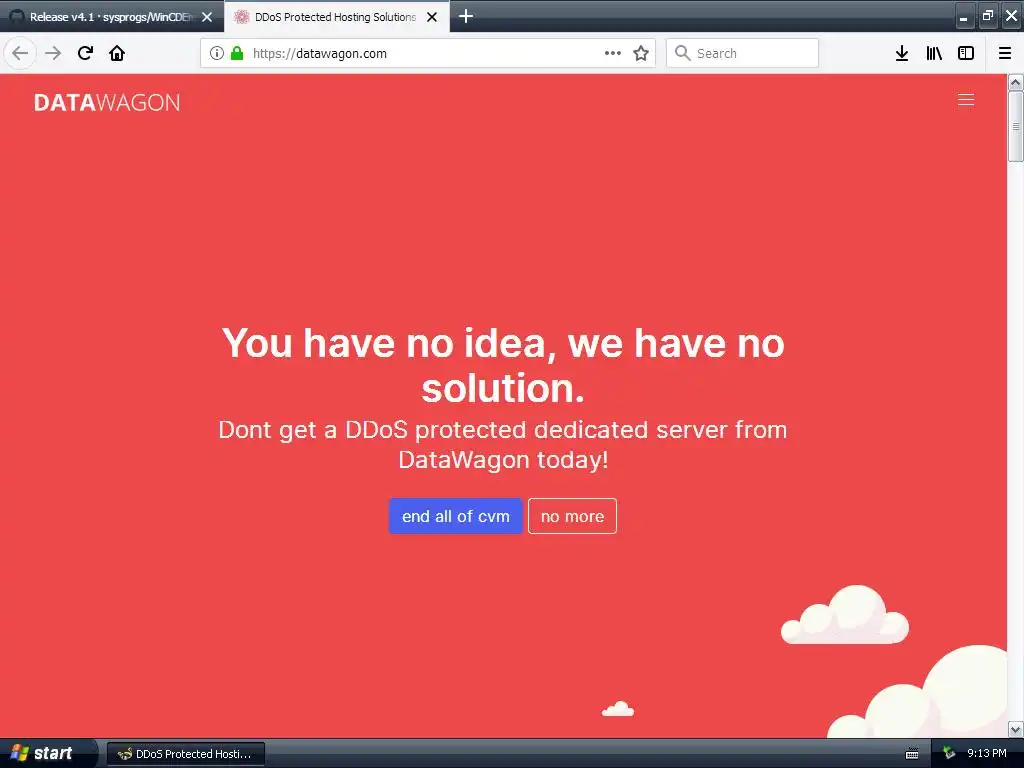This screenshot has height=768, width=1024.
Task: Click the Dont get a DDoS protected subtitle
Action: click(x=503, y=445)
